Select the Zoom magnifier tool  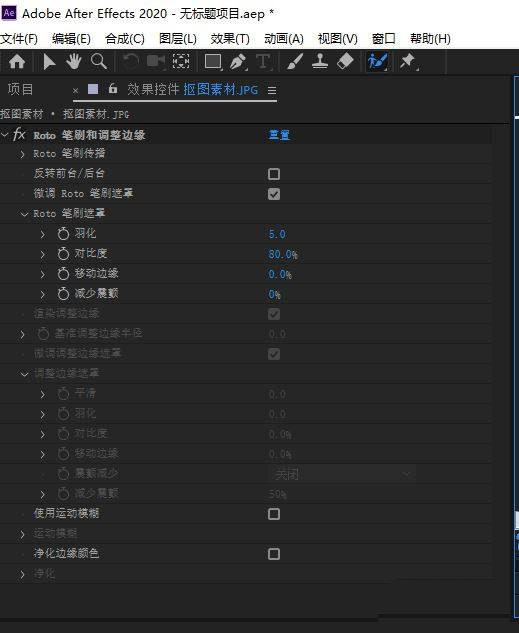click(99, 62)
